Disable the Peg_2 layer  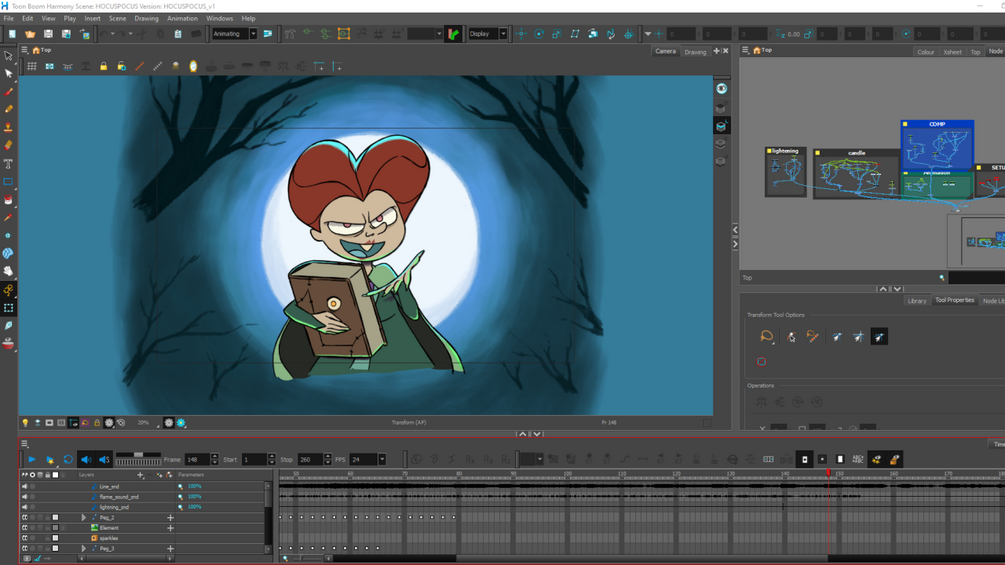pyautogui.click(x=25, y=518)
